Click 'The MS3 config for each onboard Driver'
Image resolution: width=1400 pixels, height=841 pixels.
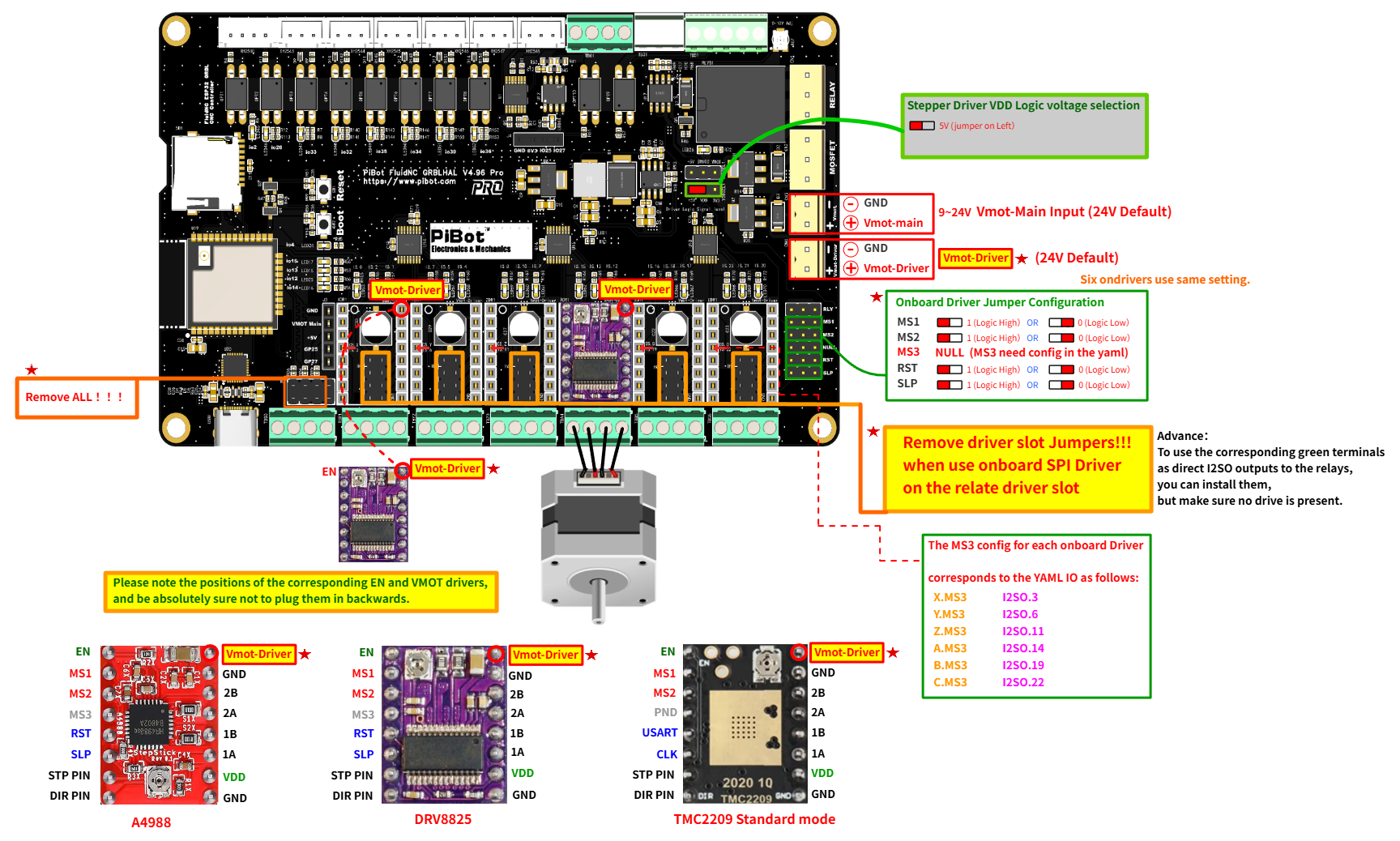[x=1035, y=545]
